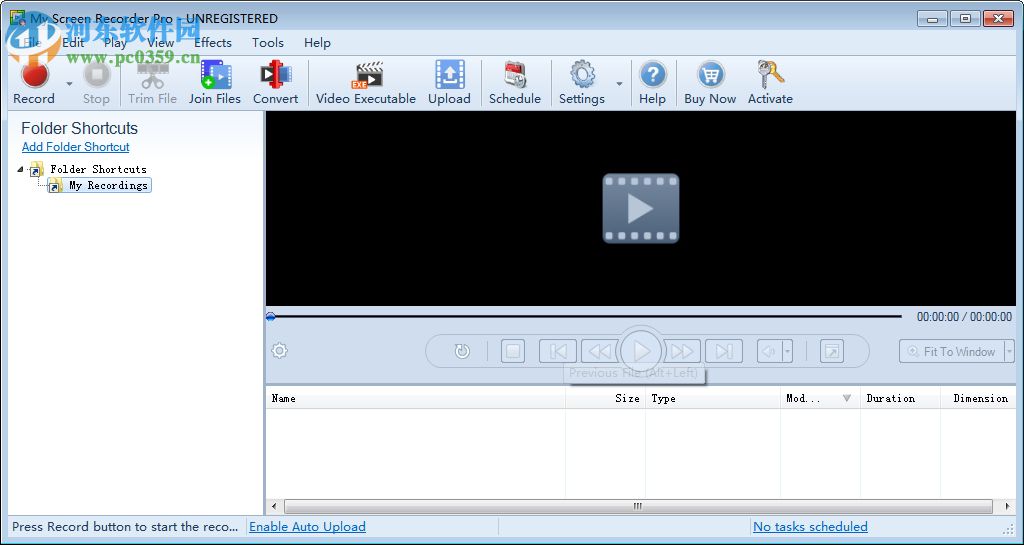Create a Video Executable
Image resolution: width=1024 pixels, height=545 pixels.
tap(366, 83)
